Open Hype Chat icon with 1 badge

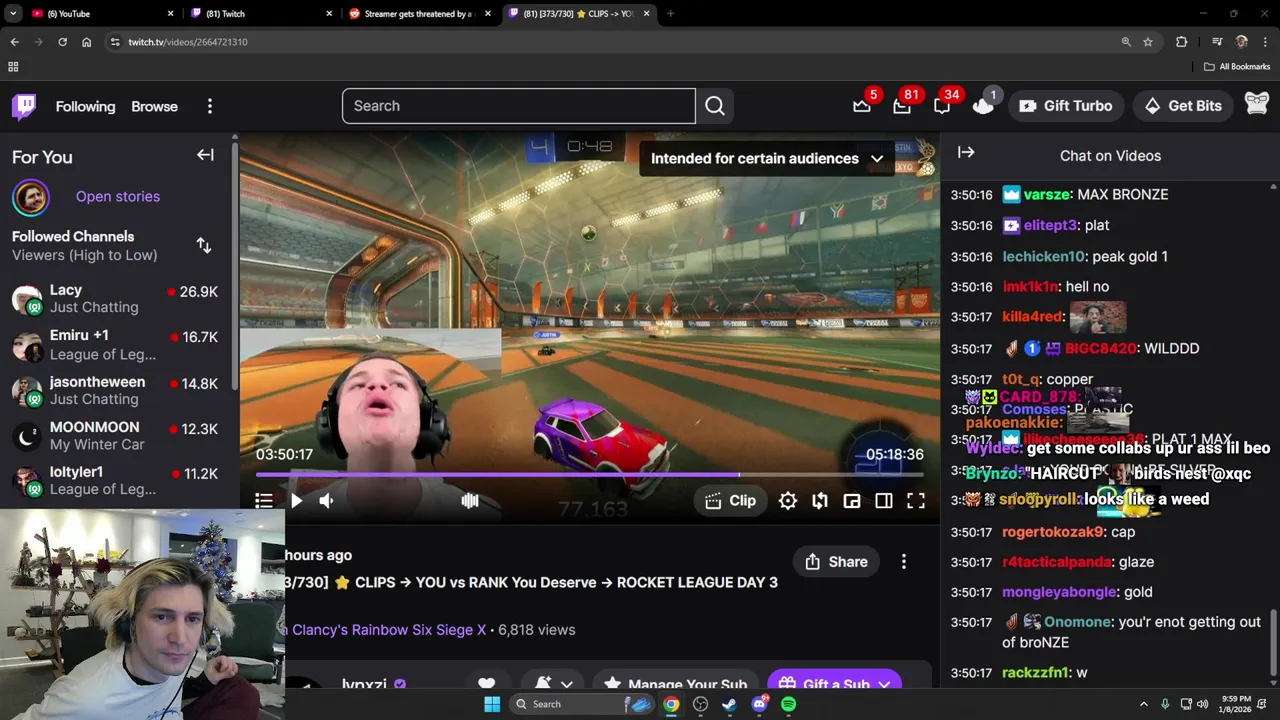click(x=983, y=106)
